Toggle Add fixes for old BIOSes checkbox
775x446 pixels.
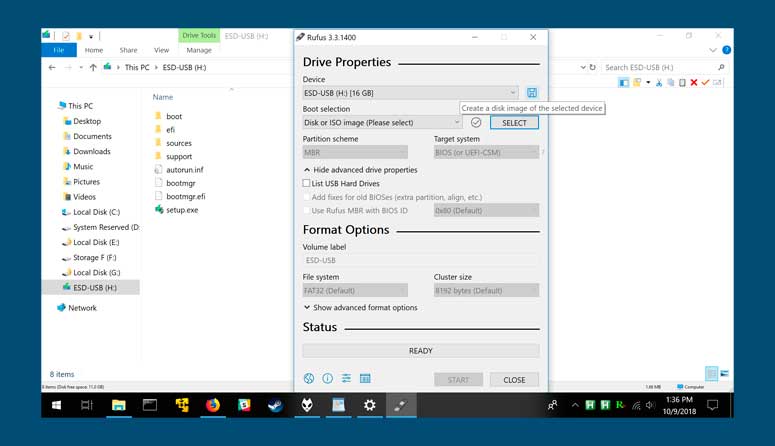[x=306, y=197]
